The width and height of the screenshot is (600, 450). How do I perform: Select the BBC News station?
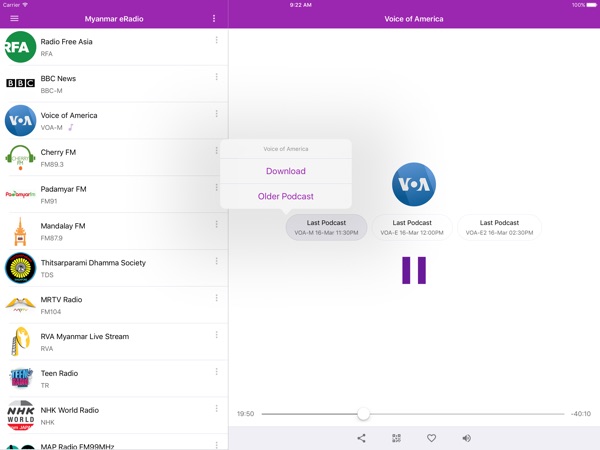point(114,84)
